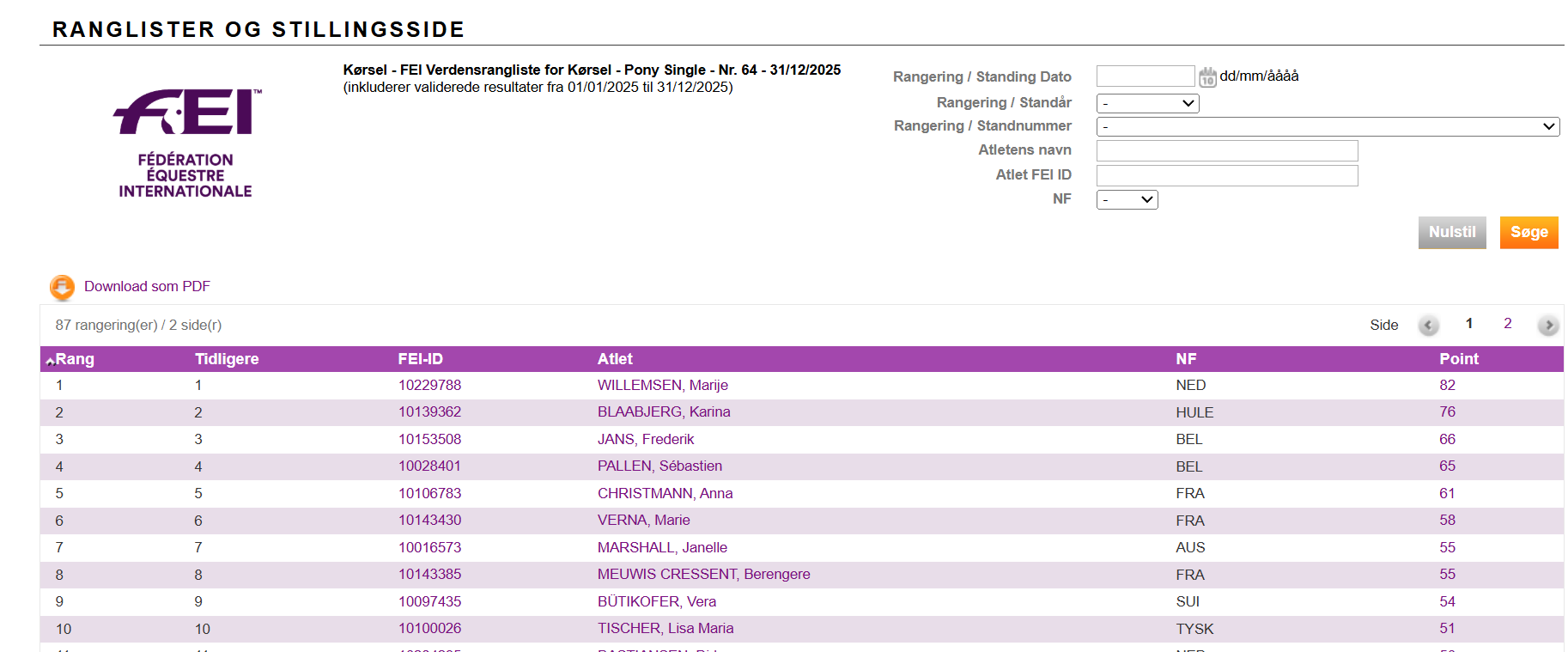Go to next page arrow
This screenshot has width=1568, height=652.
coord(1547,326)
